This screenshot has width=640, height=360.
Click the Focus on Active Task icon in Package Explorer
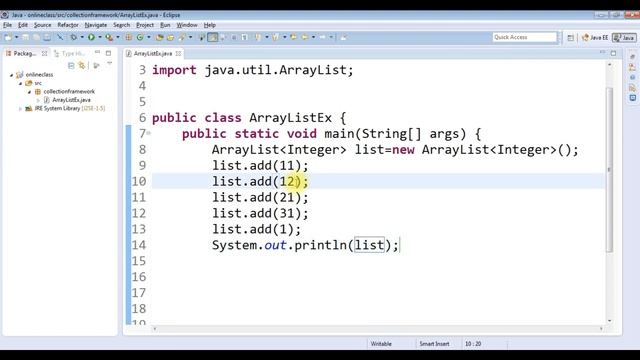[97, 65]
